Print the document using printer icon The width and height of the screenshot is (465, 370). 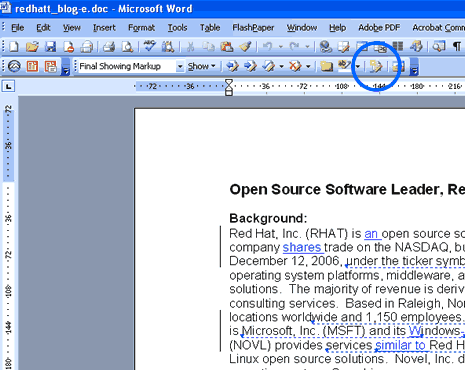pyautogui.click(x=109, y=46)
